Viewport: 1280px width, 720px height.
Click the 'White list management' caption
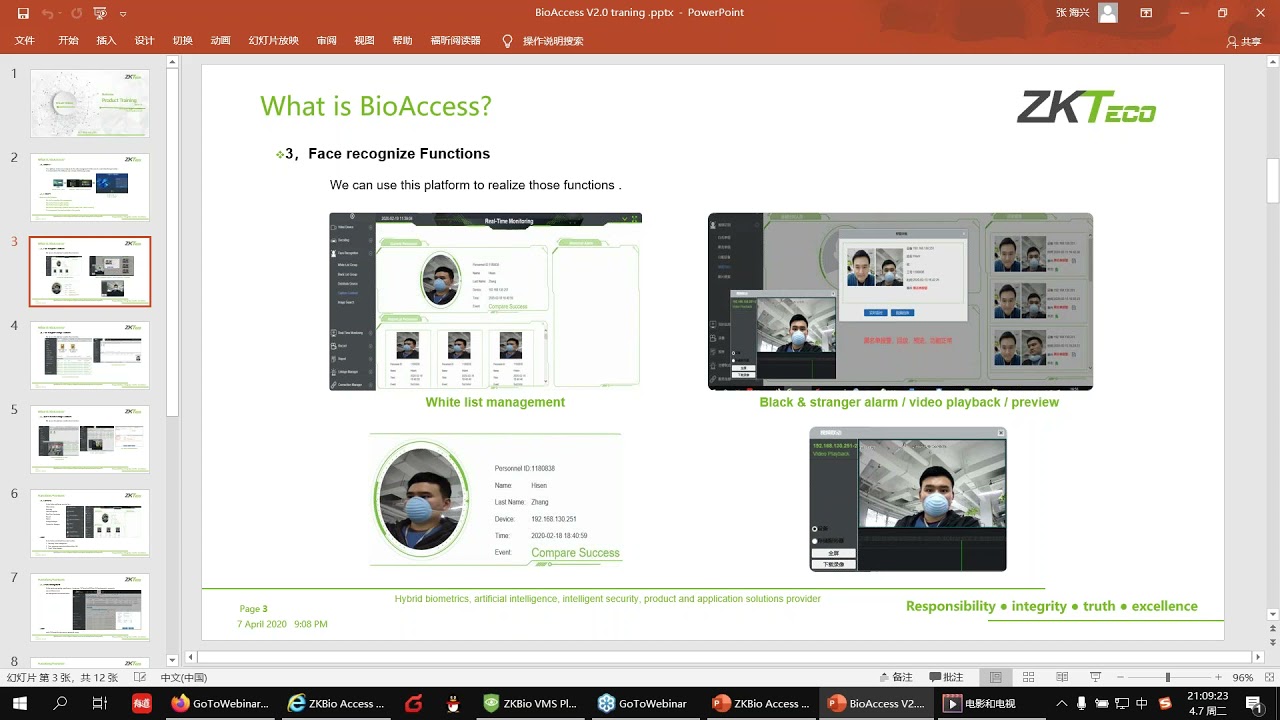[495, 402]
